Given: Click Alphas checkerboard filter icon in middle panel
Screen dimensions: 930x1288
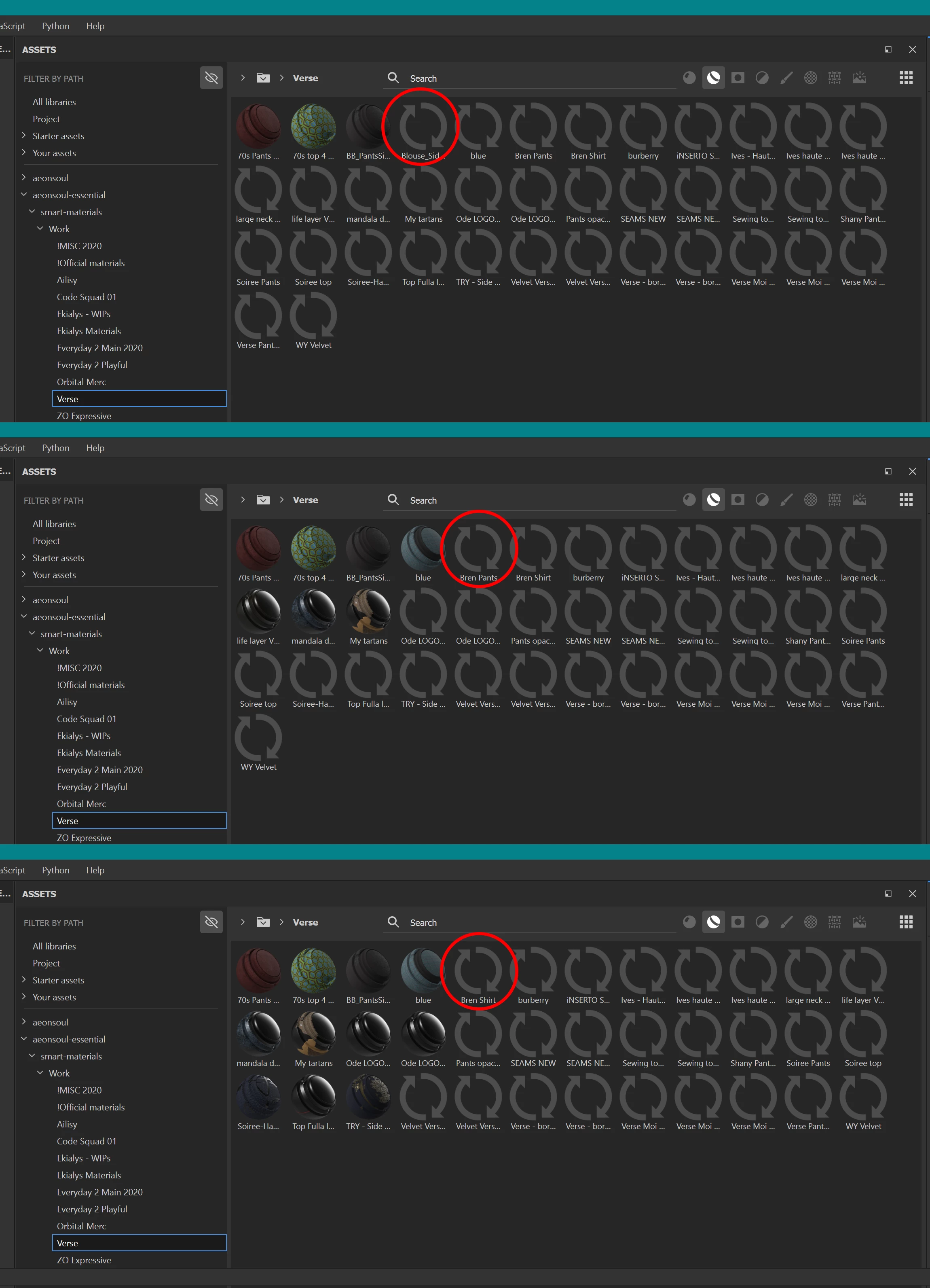Looking at the screenshot, I should point(810,500).
